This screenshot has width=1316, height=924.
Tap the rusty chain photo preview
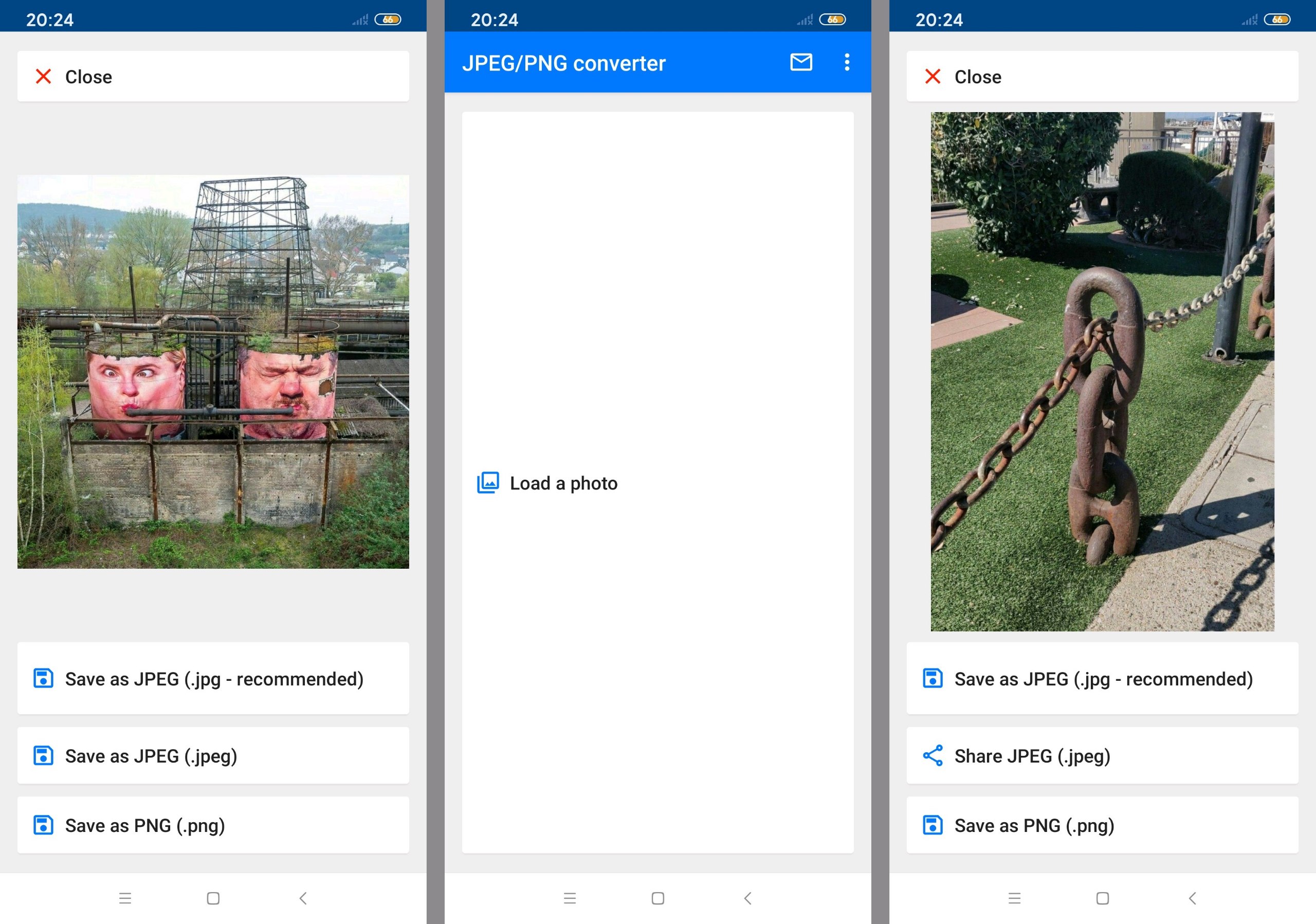tap(1102, 371)
